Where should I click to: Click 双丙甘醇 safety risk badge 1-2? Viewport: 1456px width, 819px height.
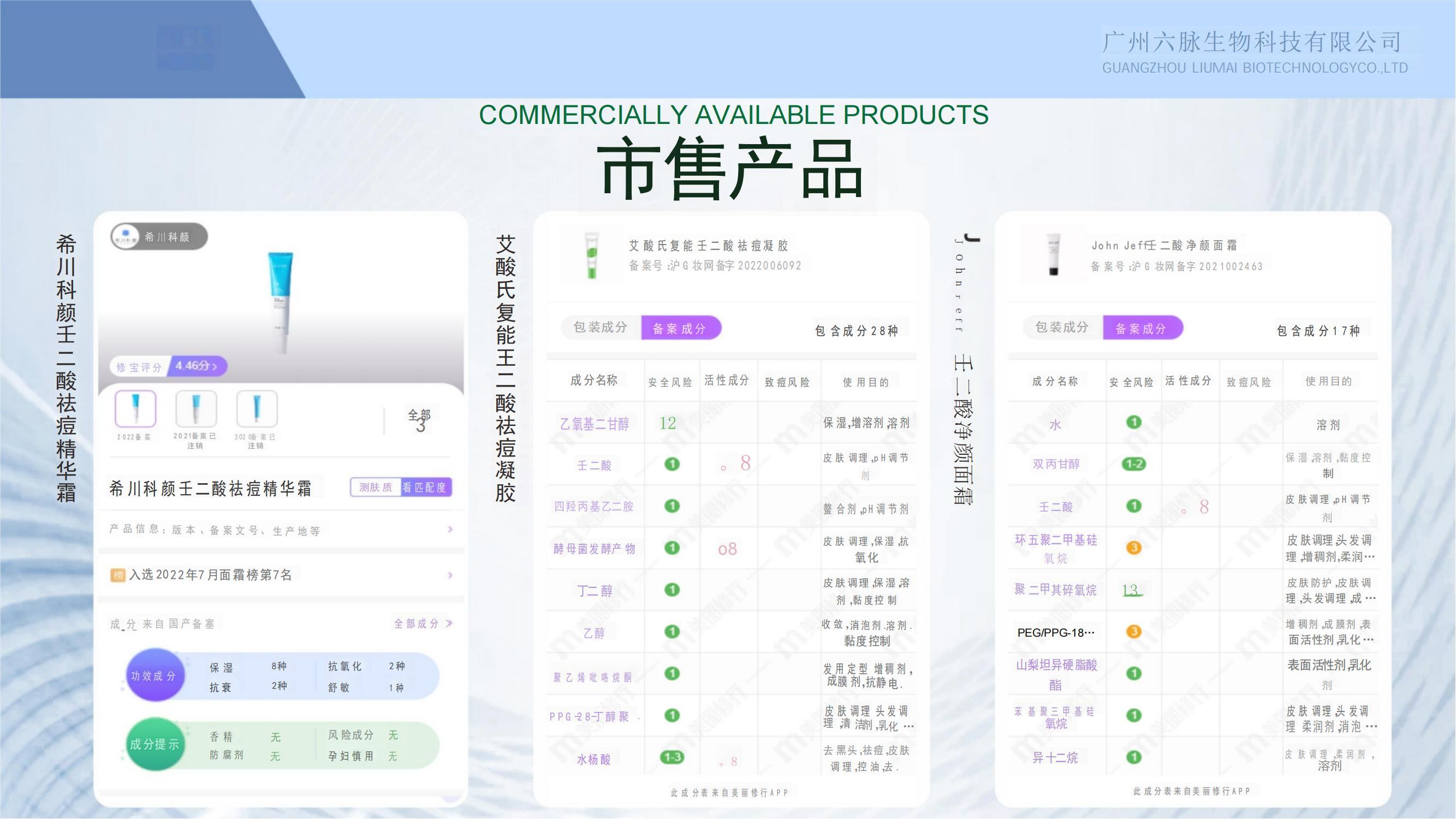[x=1134, y=464]
